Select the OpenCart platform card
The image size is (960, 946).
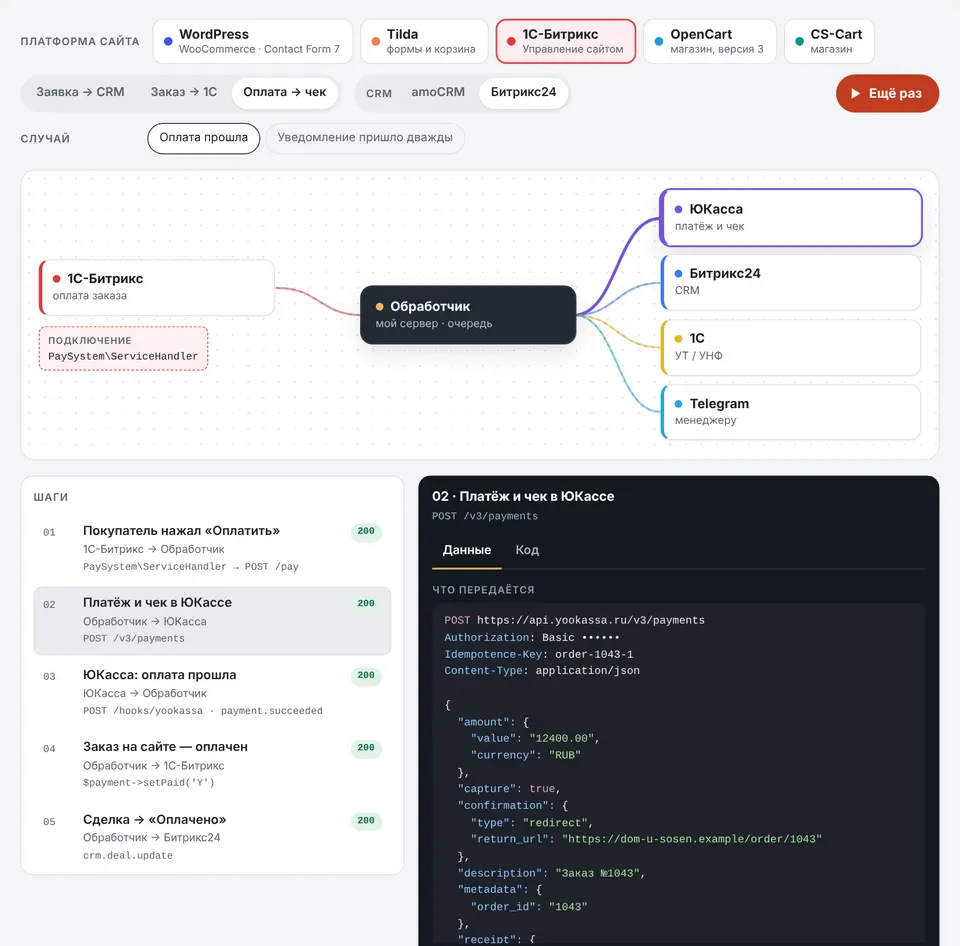(710, 41)
